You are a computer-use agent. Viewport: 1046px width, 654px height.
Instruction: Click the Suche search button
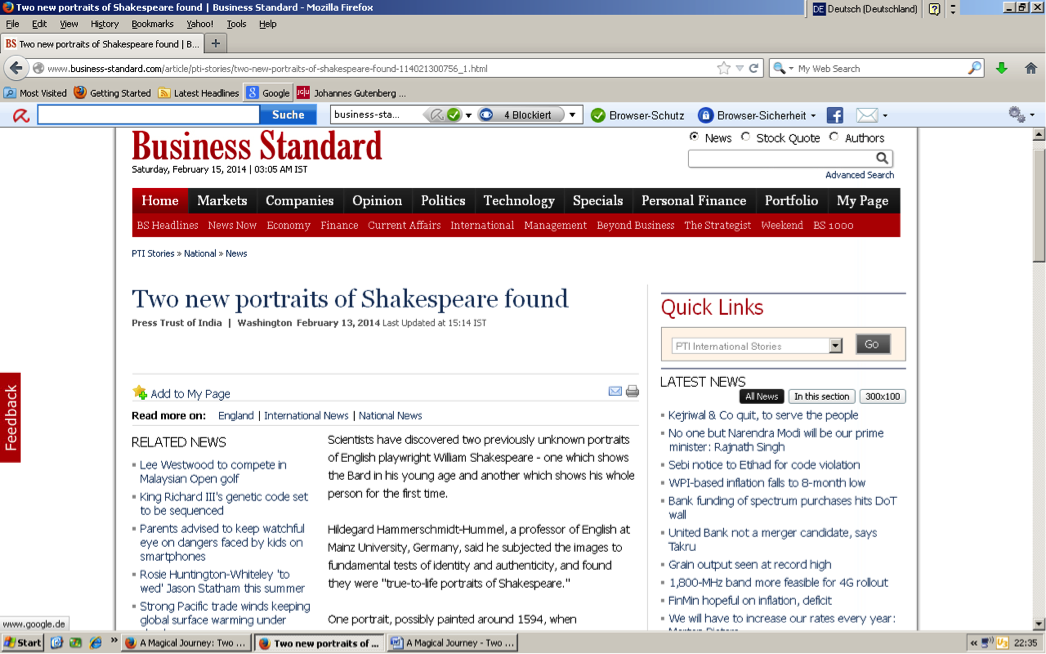click(x=288, y=115)
